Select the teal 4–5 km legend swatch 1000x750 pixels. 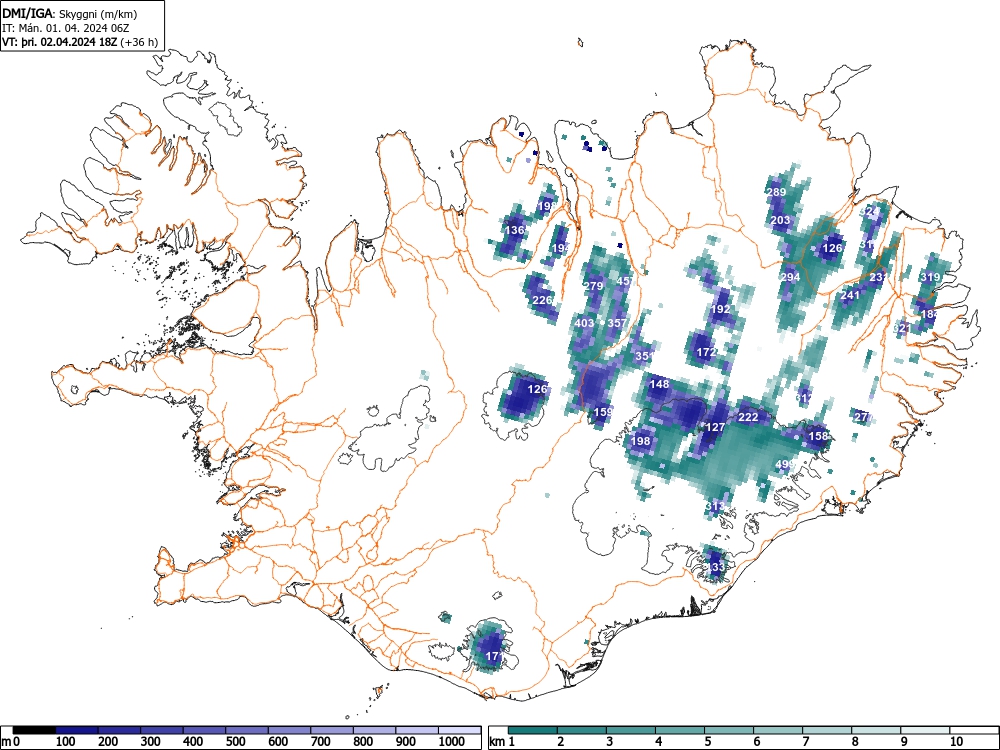pyautogui.click(x=680, y=730)
